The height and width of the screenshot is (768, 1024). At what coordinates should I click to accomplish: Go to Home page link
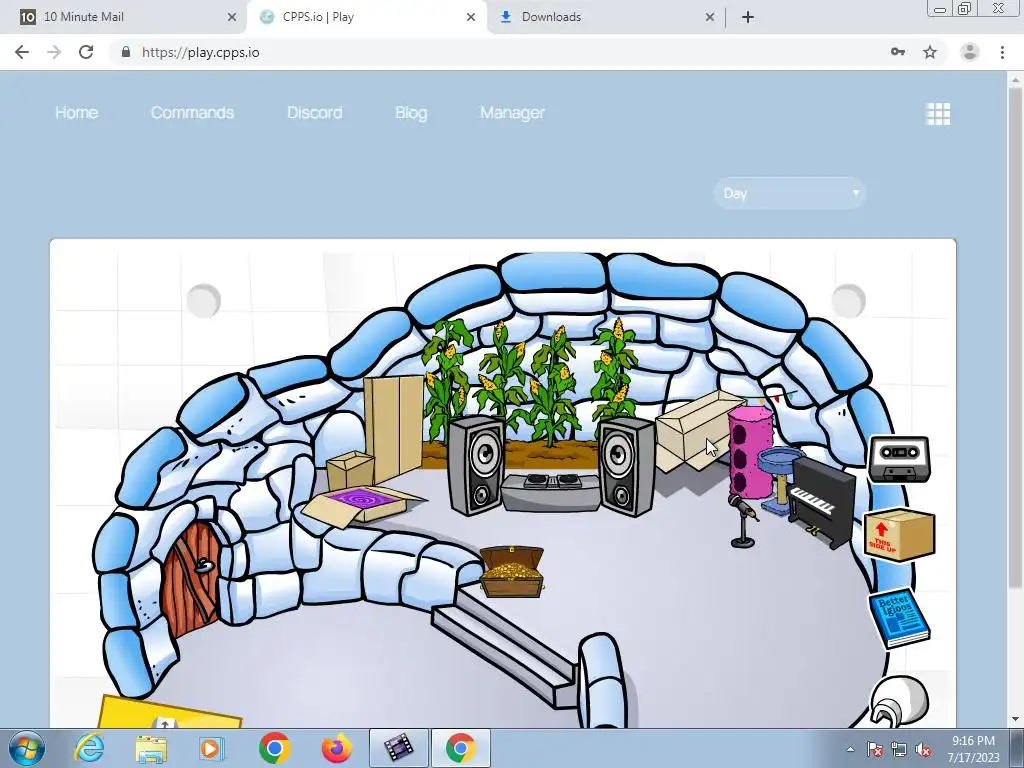click(76, 112)
